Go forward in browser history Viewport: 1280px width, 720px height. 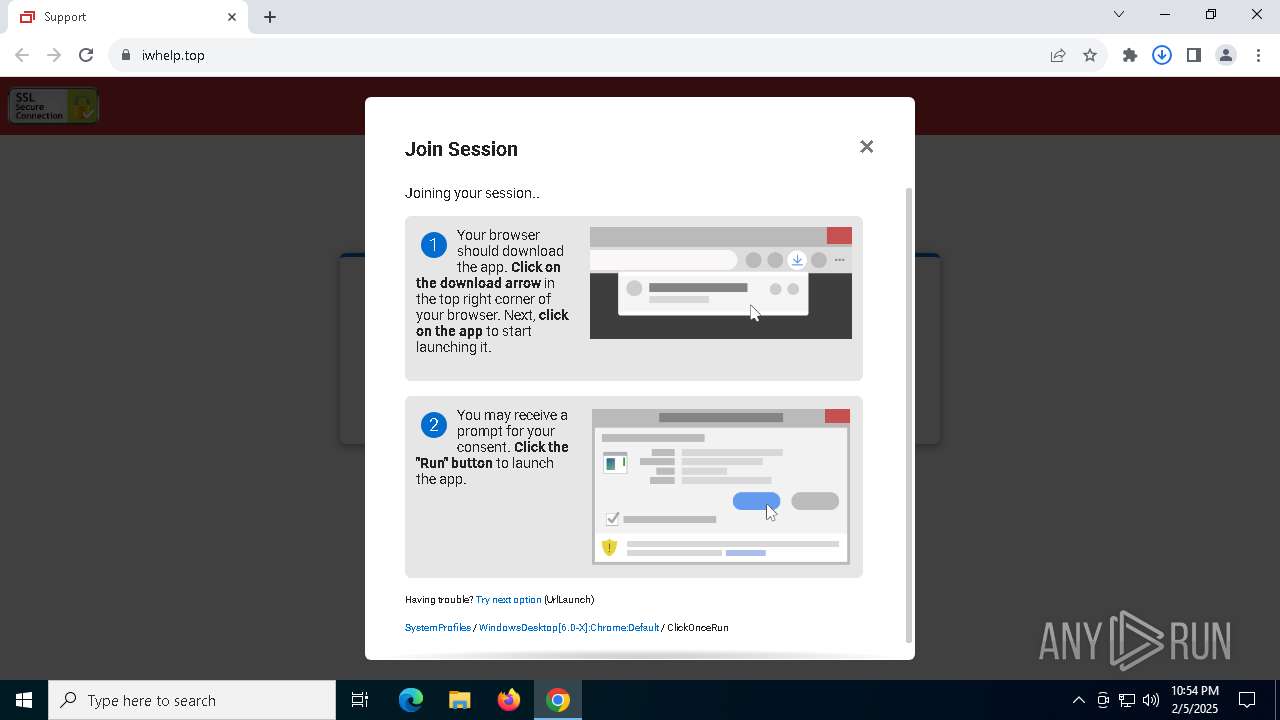click(x=54, y=55)
